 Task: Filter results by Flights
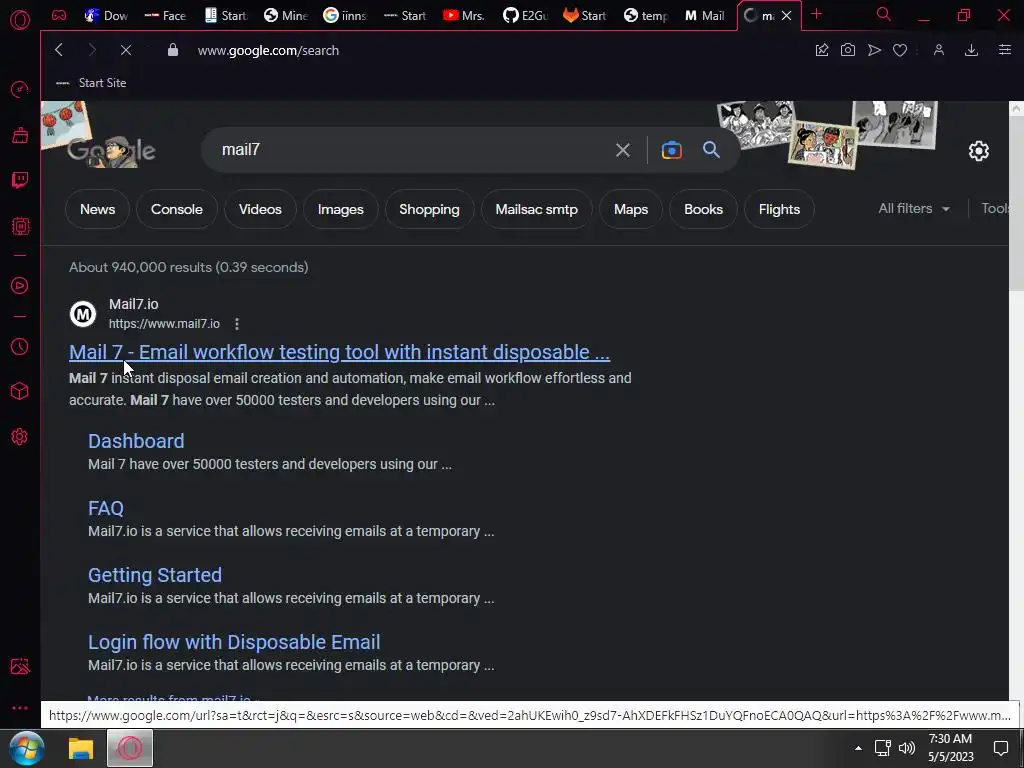[x=779, y=209]
